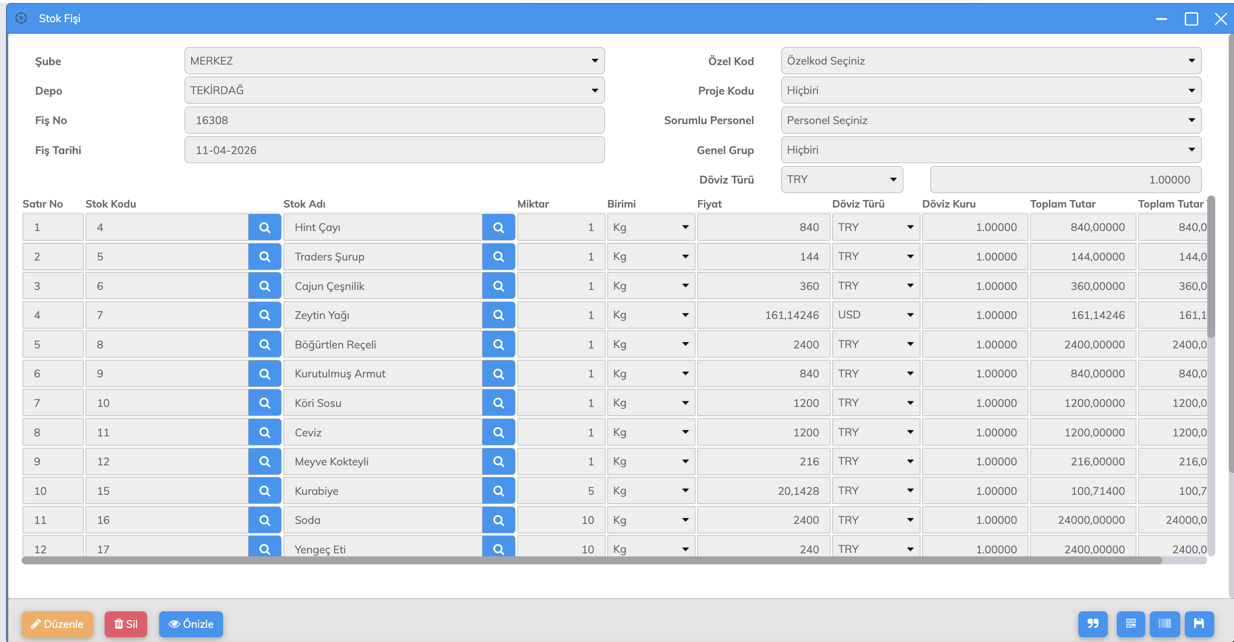Open the Şube dropdown showing MERKEZ
This screenshot has height=642, width=1234.
pos(394,61)
